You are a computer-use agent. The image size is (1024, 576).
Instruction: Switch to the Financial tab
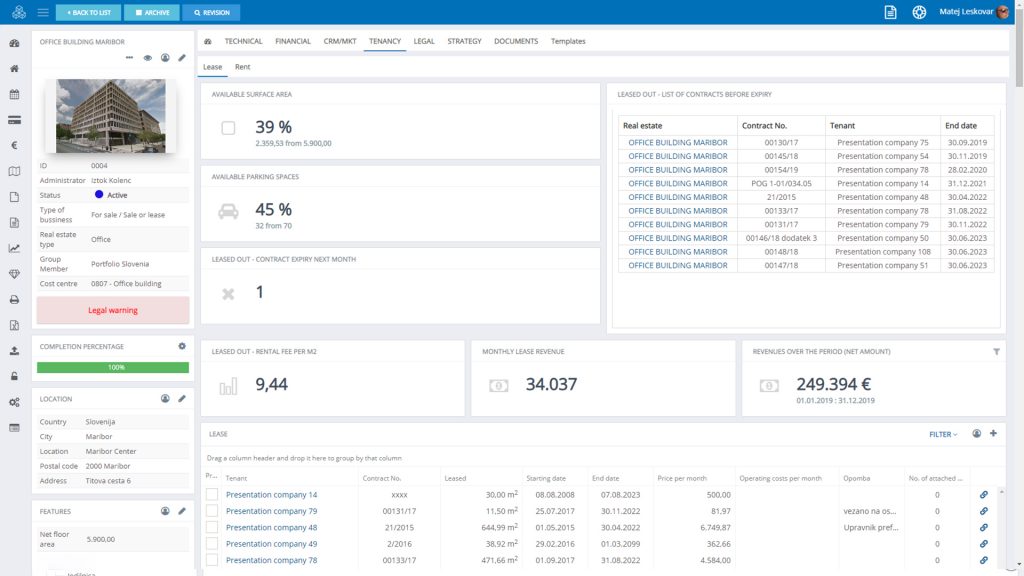click(293, 41)
